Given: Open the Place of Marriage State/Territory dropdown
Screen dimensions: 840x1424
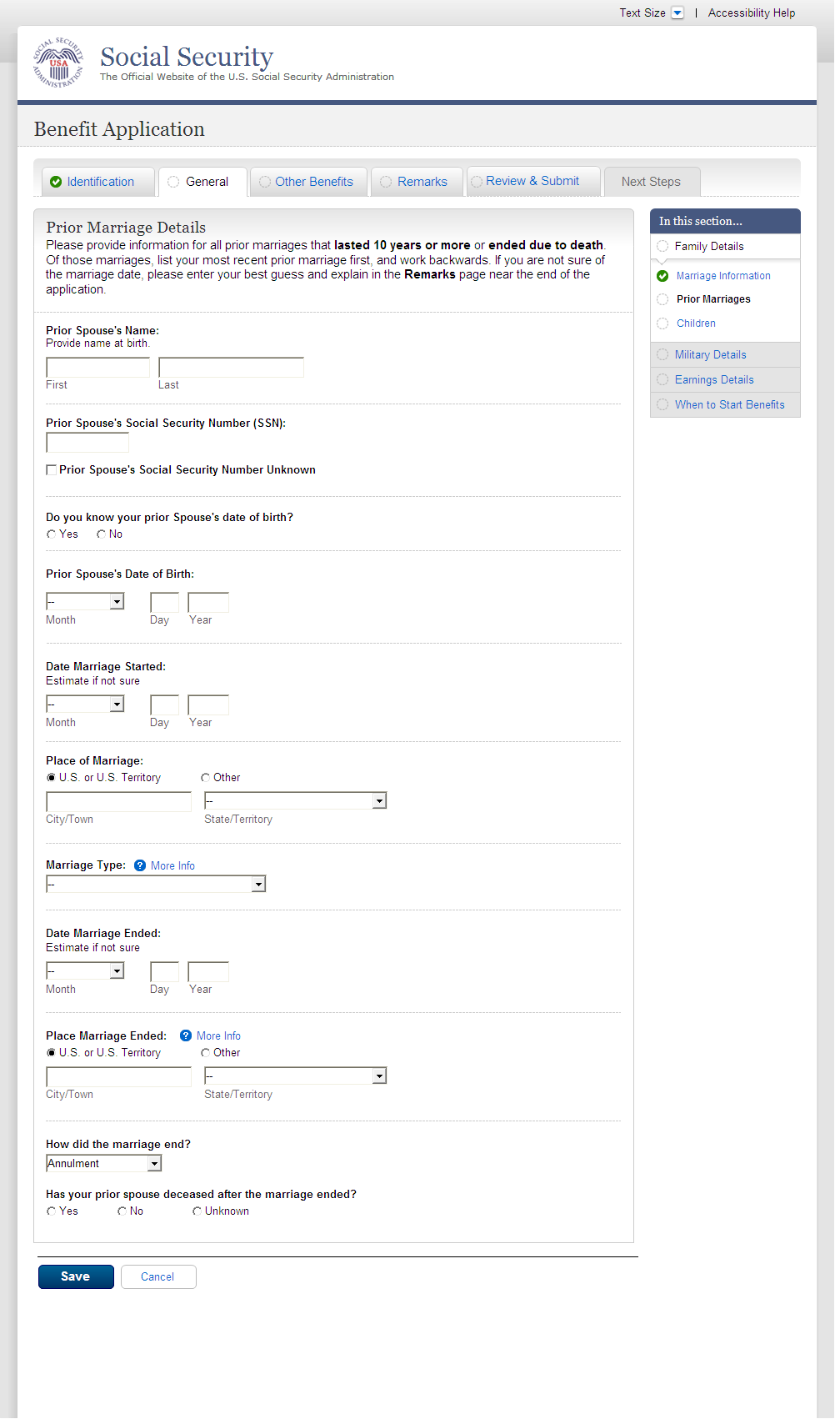Looking at the screenshot, I should 379,801.
